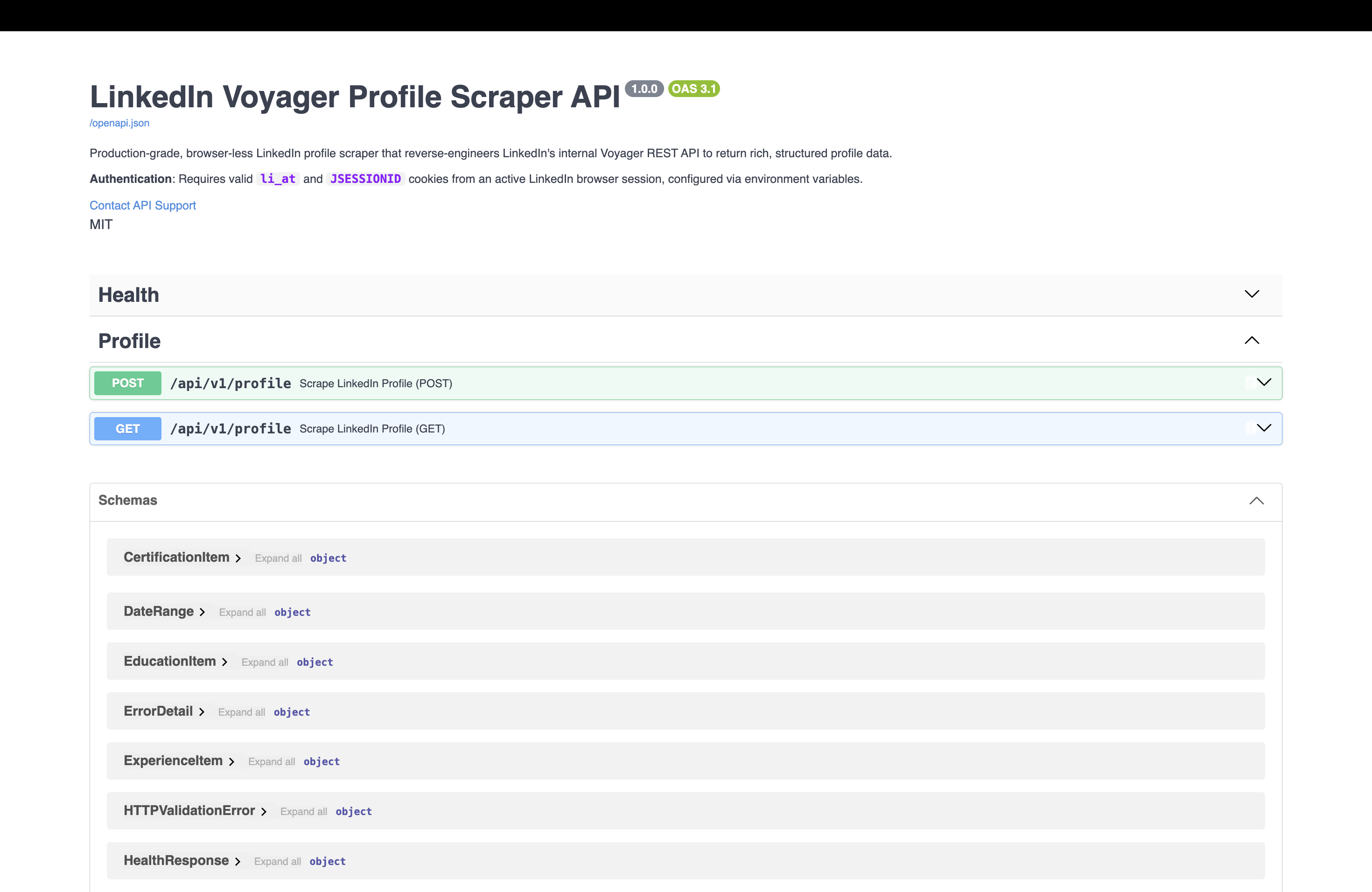1372x892 pixels.
Task: Expand the GET /api/v1/profile operation arrow
Action: click(1264, 427)
